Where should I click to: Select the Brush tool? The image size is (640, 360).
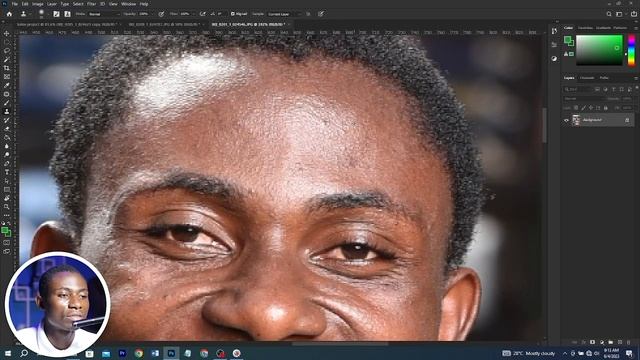coord(7,103)
